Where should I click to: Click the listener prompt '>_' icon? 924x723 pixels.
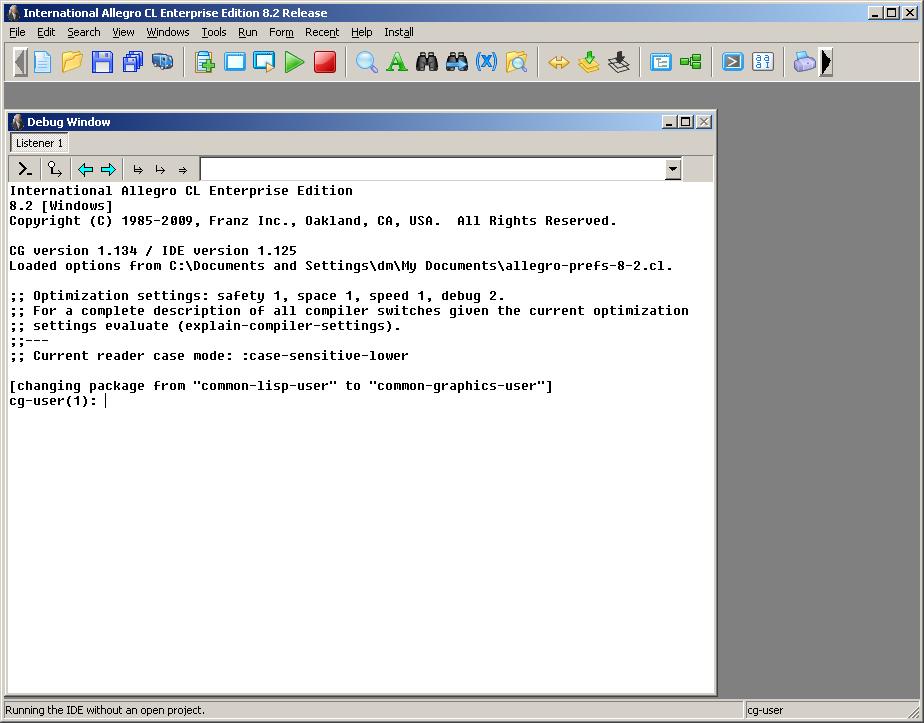[x=25, y=170]
